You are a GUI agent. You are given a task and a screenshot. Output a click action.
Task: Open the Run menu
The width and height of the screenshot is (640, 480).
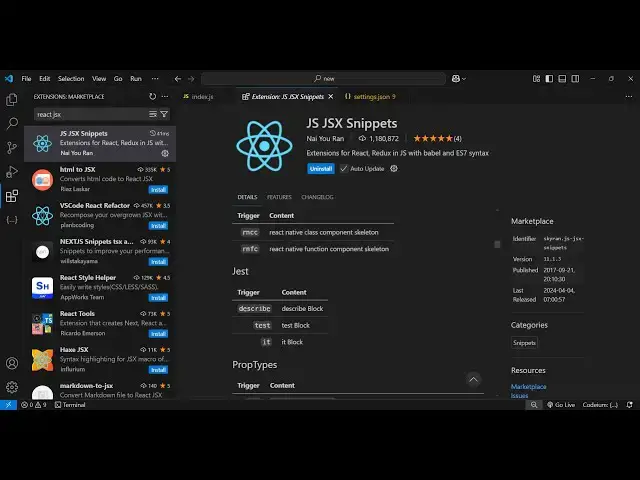tap(136, 79)
